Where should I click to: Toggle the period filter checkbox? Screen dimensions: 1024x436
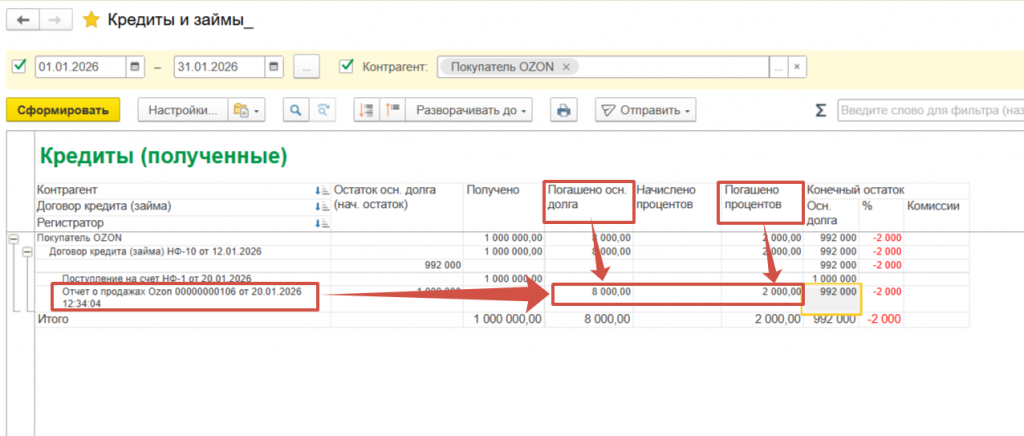19,67
